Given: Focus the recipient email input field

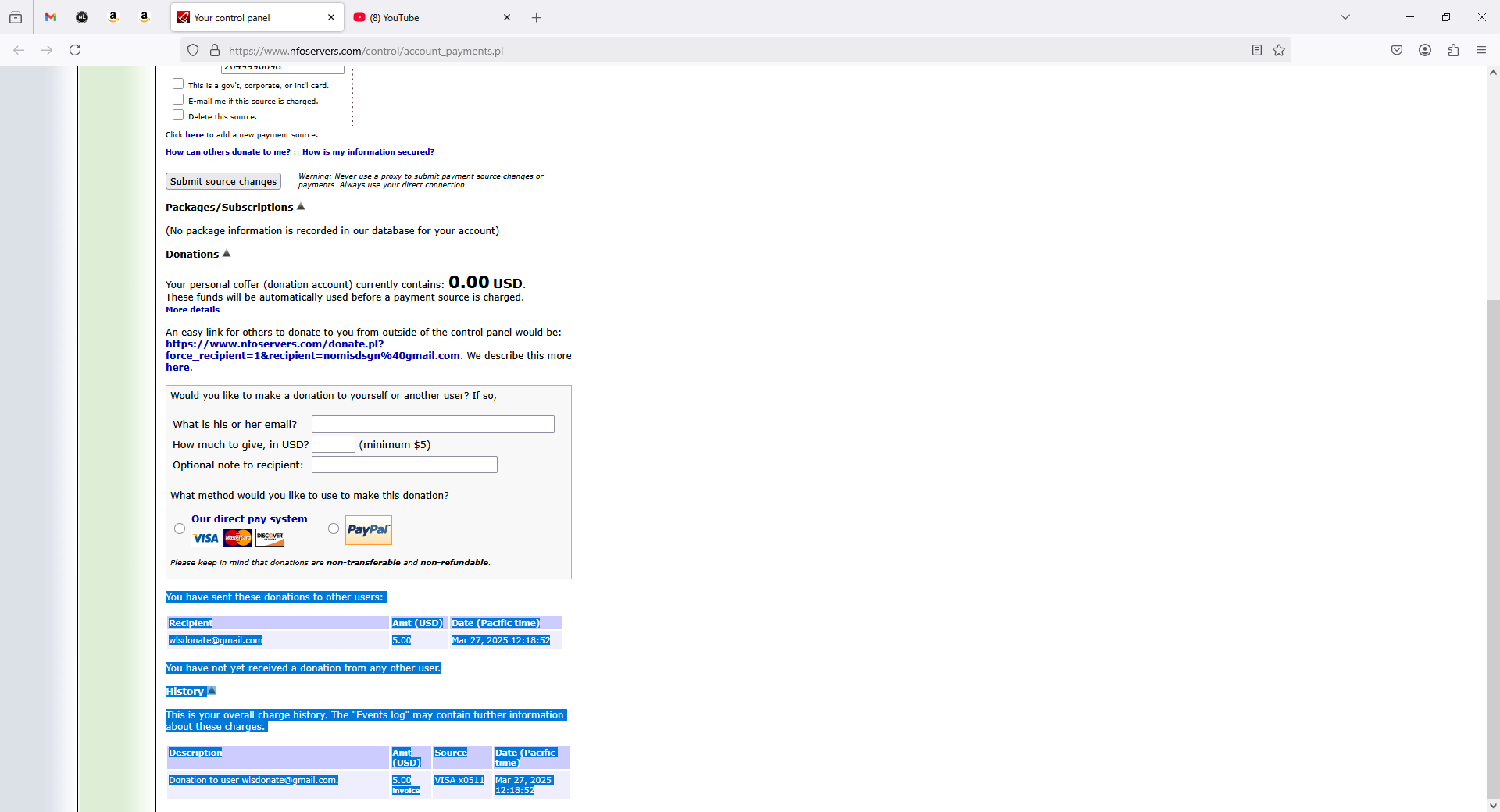Looking at the screenshot, I should tap(433, 424).
